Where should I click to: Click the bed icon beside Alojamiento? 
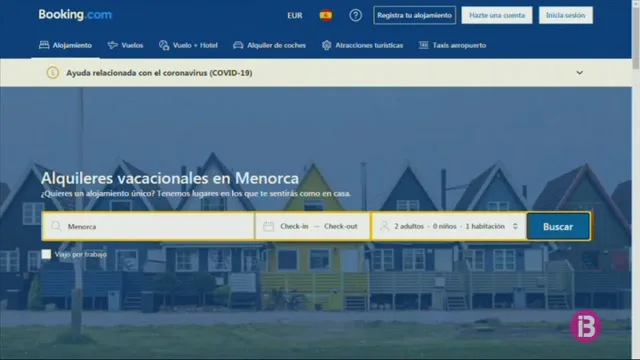click(44, 45)
